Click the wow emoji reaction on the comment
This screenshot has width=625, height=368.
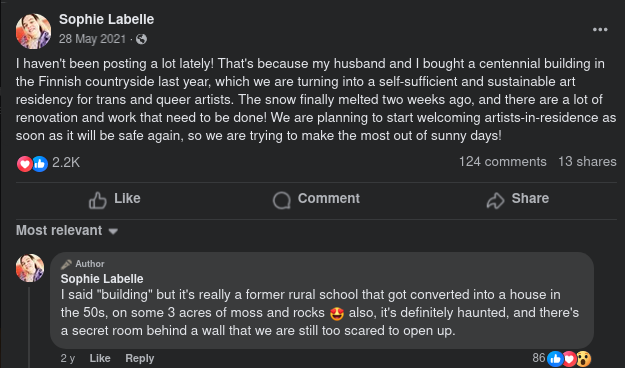click(x=584, y=359)
